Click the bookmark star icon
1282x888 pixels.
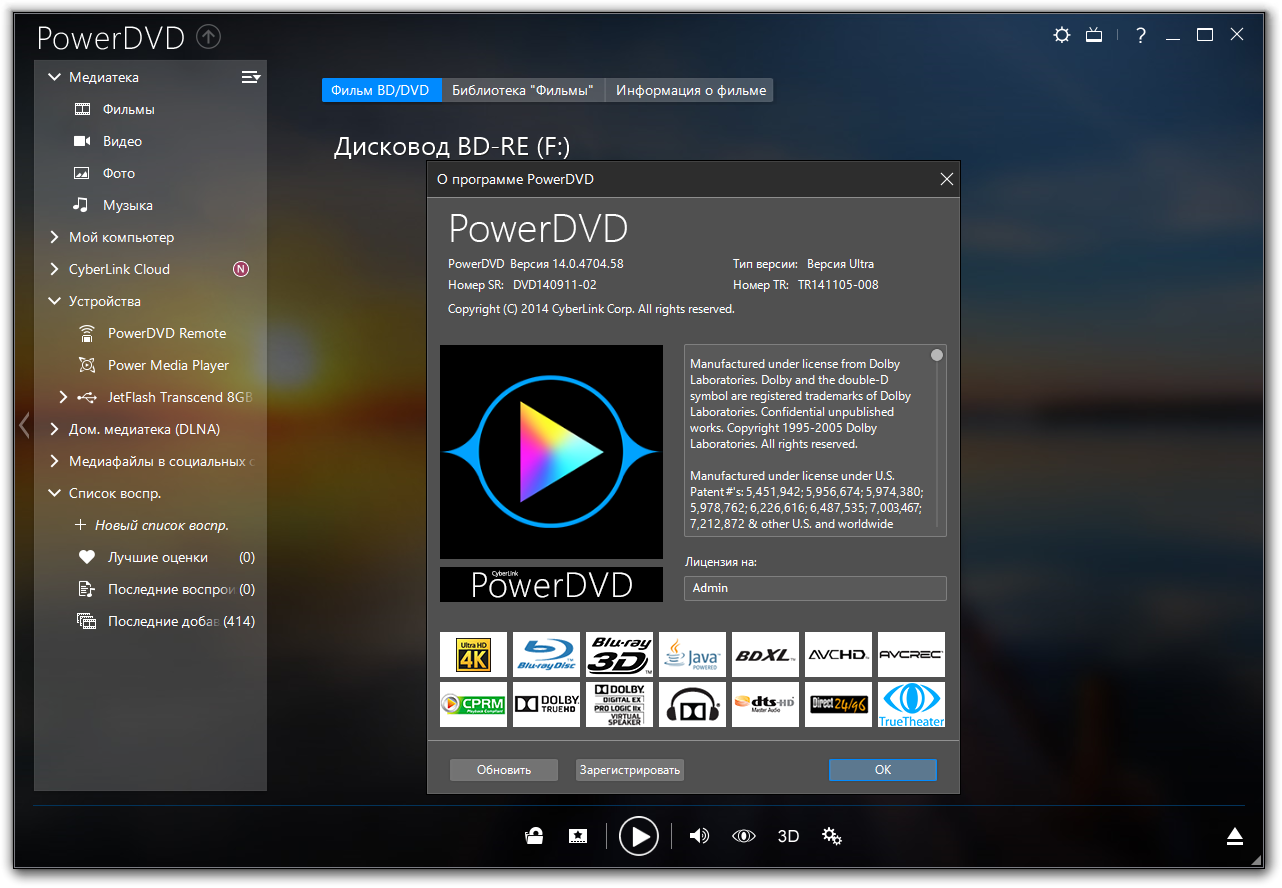pos(577,836)
